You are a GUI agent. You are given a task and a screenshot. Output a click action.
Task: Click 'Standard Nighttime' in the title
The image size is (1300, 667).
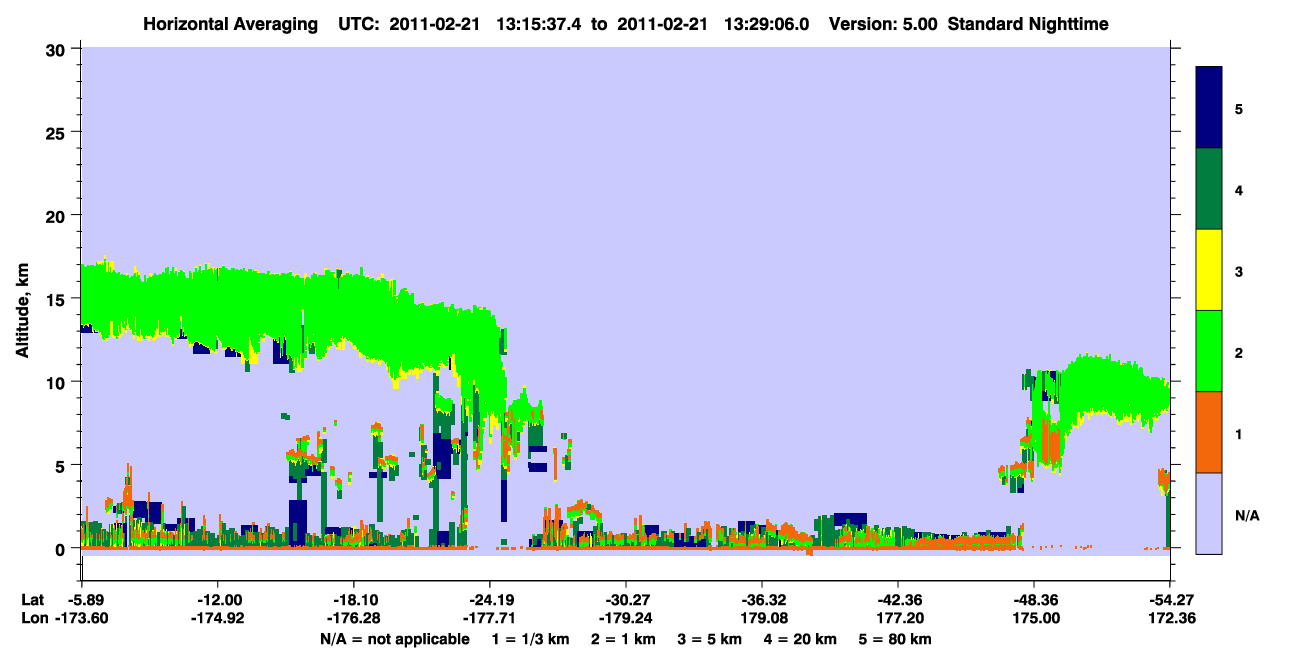pyautogui.click(x=1028, y=23)
